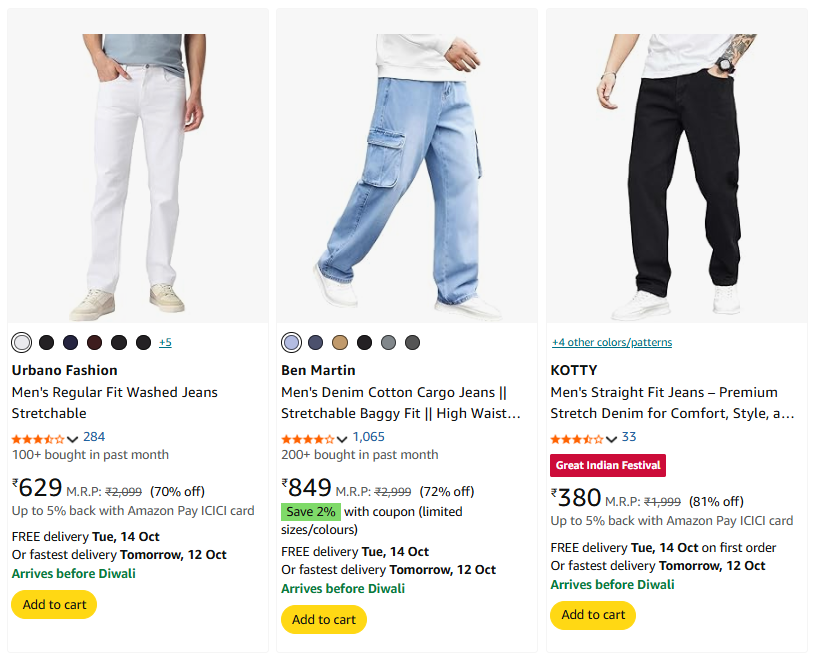Show +5 more colors for Urbano Fashion
This screenshot has width=832, height=660.
click(x=165, y=343)
